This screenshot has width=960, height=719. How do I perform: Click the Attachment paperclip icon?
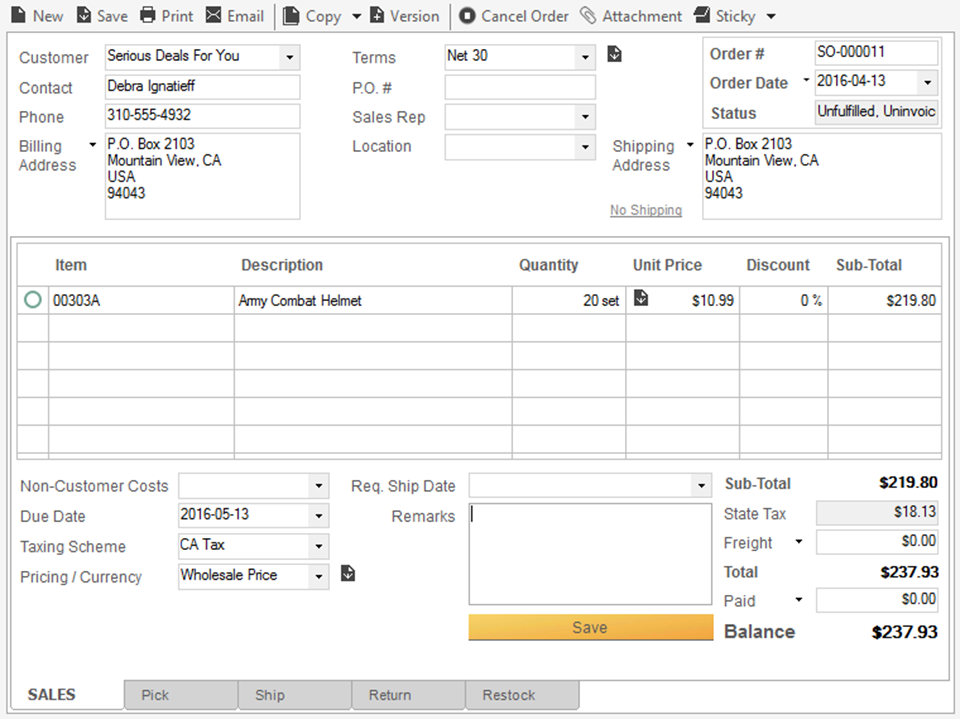click(x=588, y=15)
